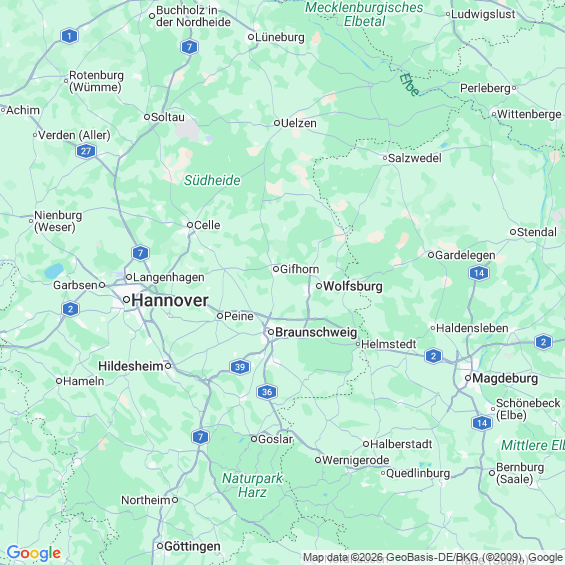
Task: Click the A2 shield west of Hannover
Action: [70, 309]
